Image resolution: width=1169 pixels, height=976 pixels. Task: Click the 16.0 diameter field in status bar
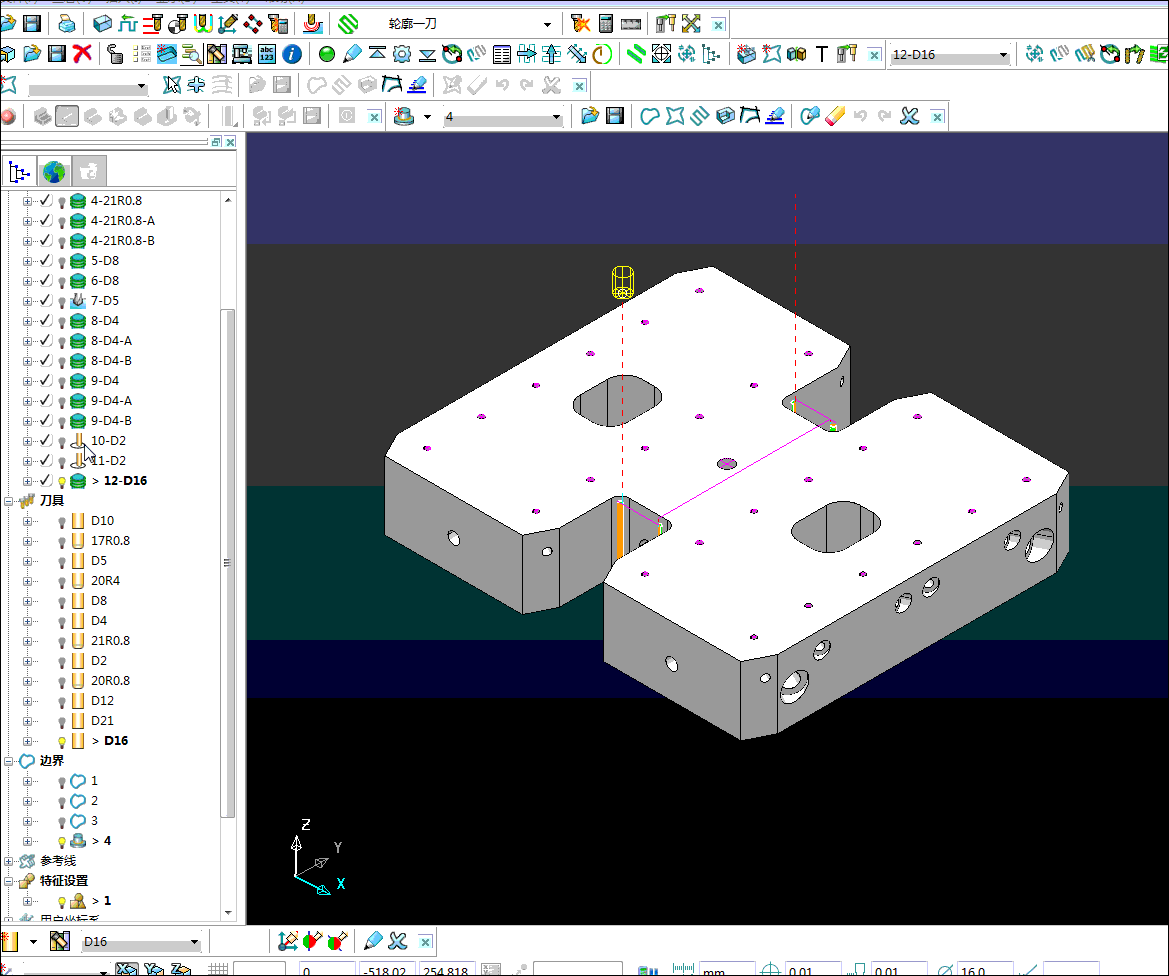985,970
